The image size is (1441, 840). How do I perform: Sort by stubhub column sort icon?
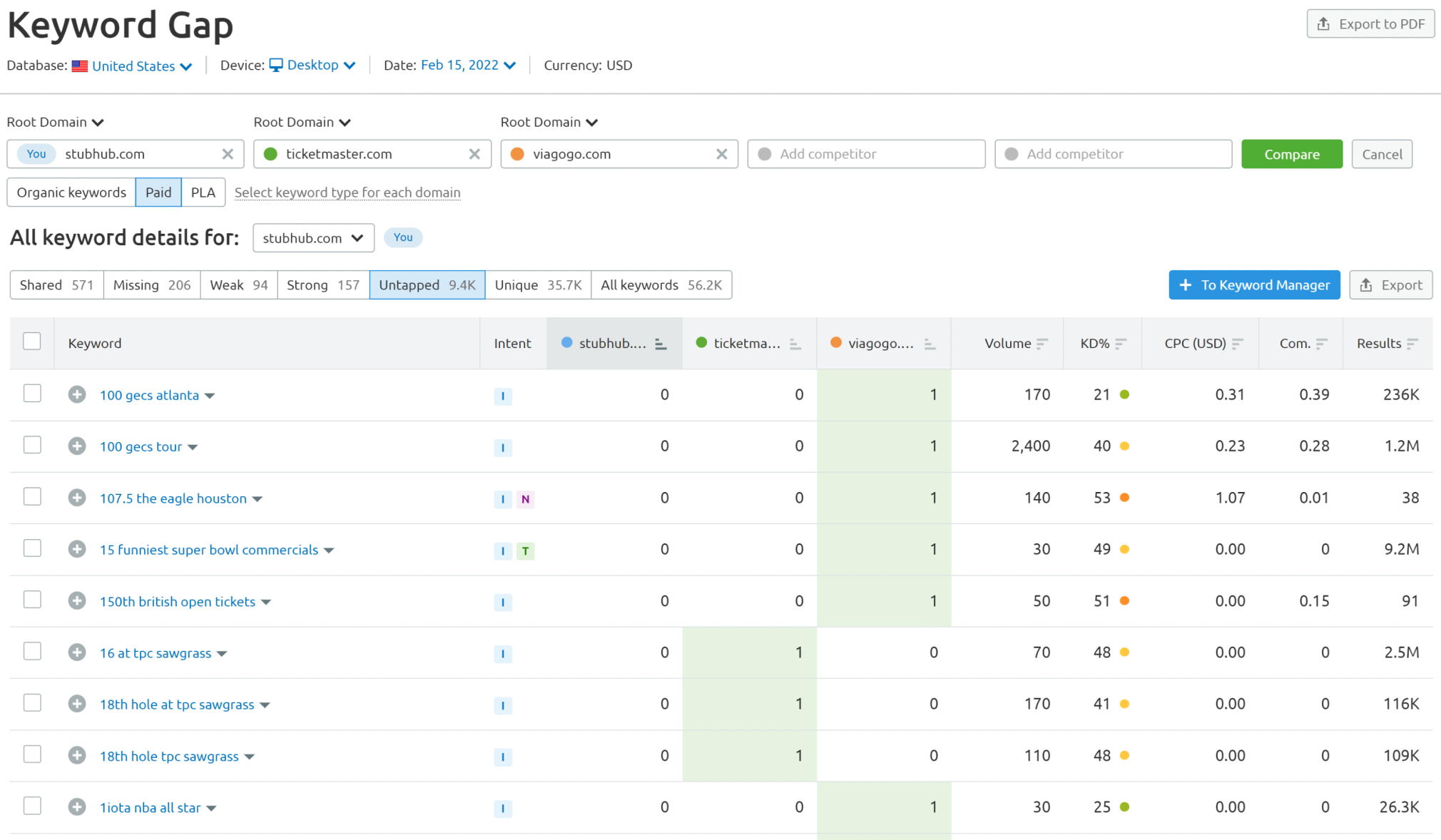[x=661, y=344]
